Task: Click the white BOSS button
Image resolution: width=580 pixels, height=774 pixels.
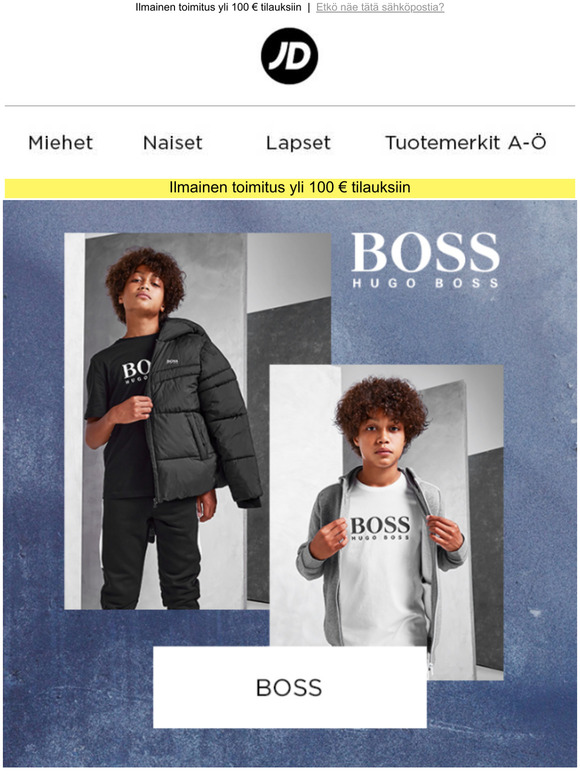Action: pyautogui.click(x=290, y=687)
